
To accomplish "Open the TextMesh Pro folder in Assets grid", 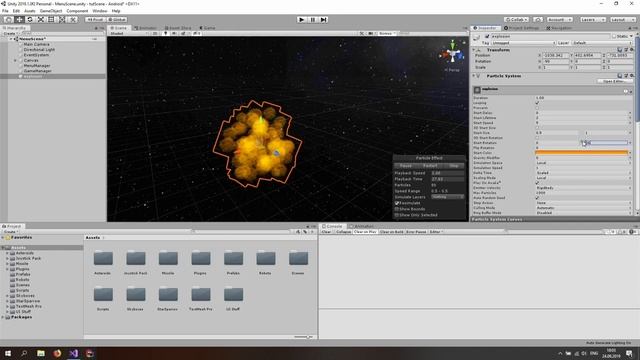I will [201, 294].
